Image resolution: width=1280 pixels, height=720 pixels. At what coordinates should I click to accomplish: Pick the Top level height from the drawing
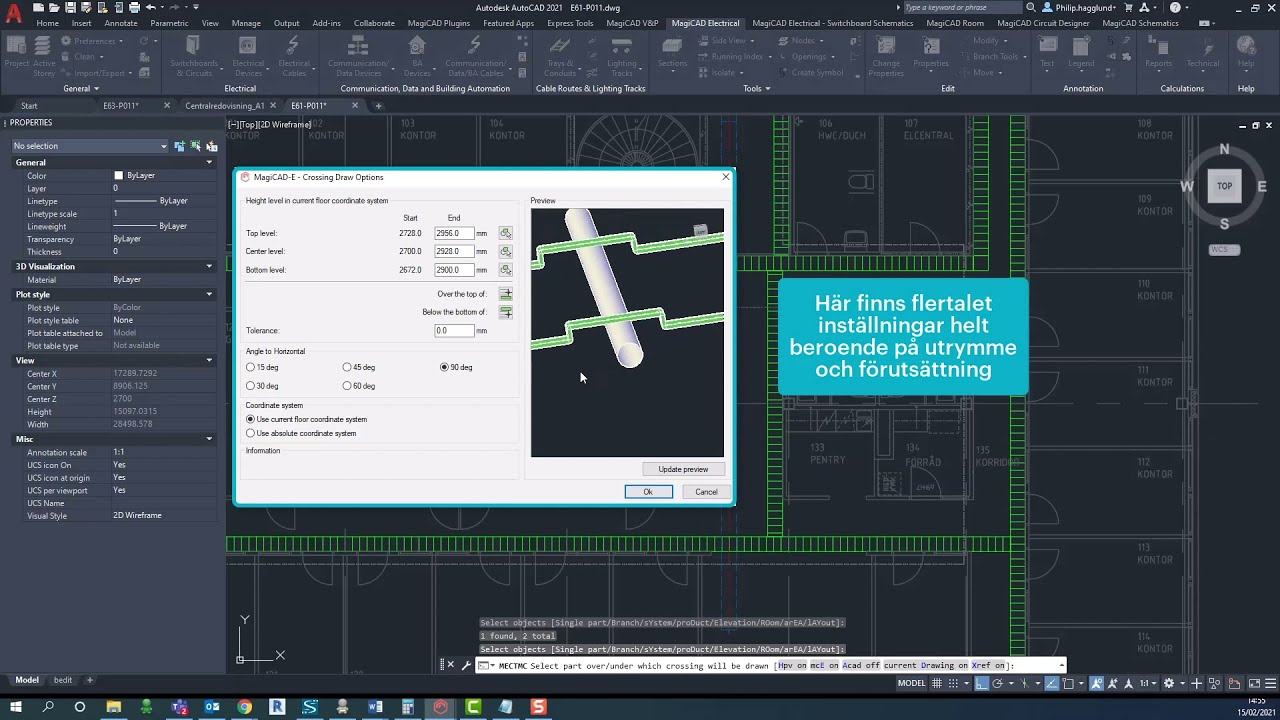(x=505, y=233)
